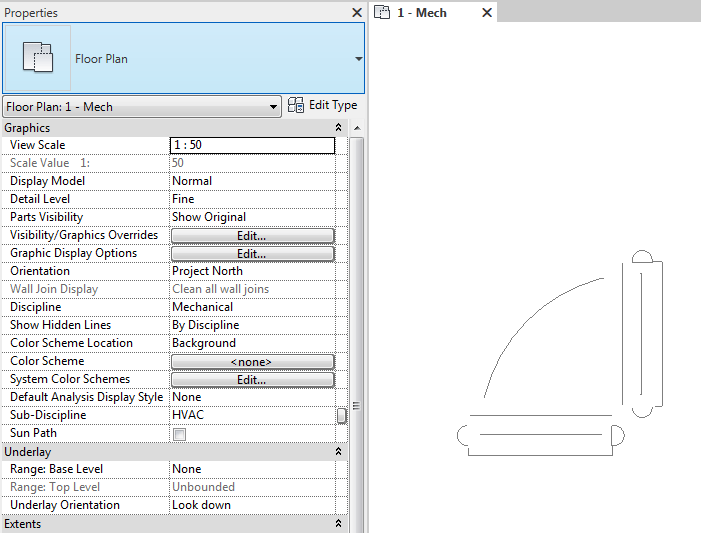Image resolution: width=701 pixels, height=533 pixels.
Task: Click the Underlay Orientation property label
Action: pyautogui.click(x=65, y=505)
